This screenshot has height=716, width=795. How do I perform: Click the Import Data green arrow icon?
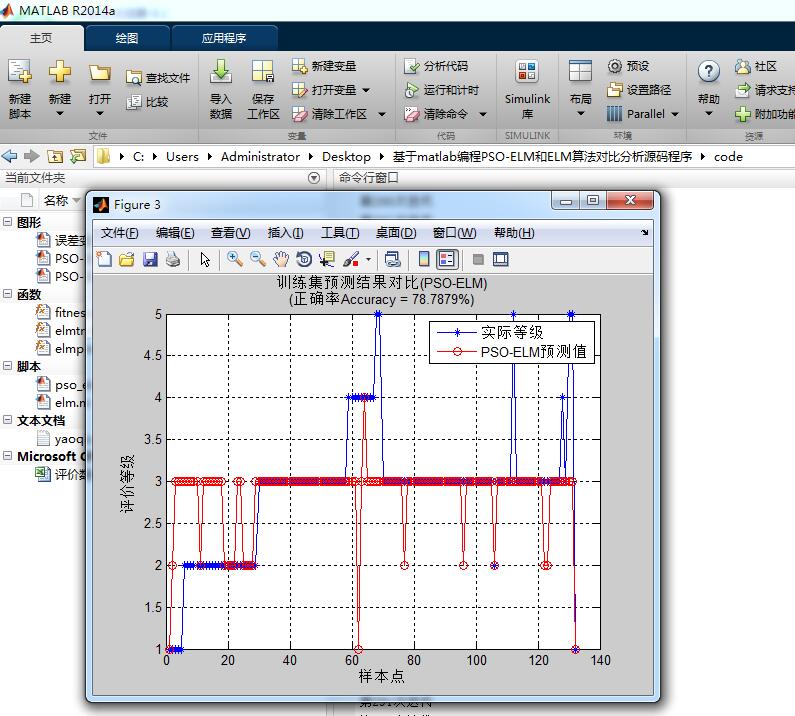pos(221,71)
